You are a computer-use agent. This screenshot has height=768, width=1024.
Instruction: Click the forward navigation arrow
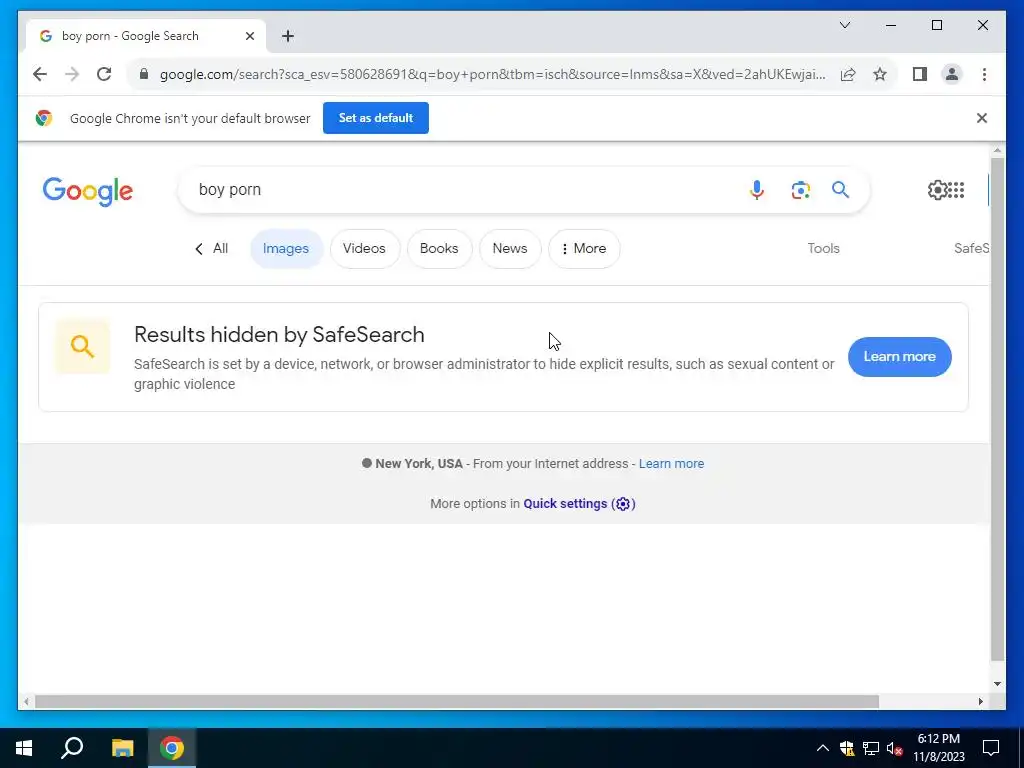pos(72,74)
